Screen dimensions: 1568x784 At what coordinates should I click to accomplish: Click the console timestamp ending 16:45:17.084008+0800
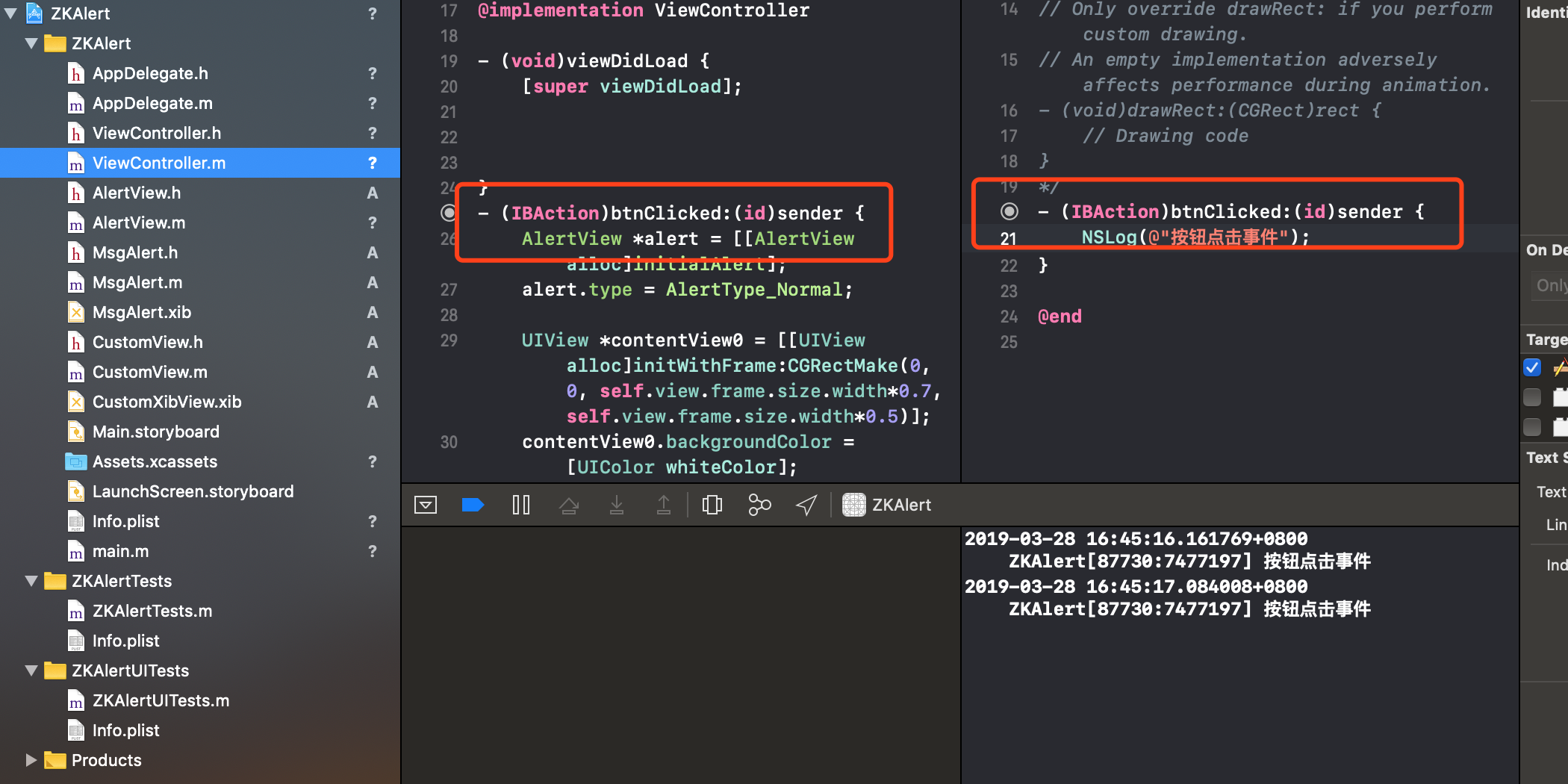(x=1136, y=587)
